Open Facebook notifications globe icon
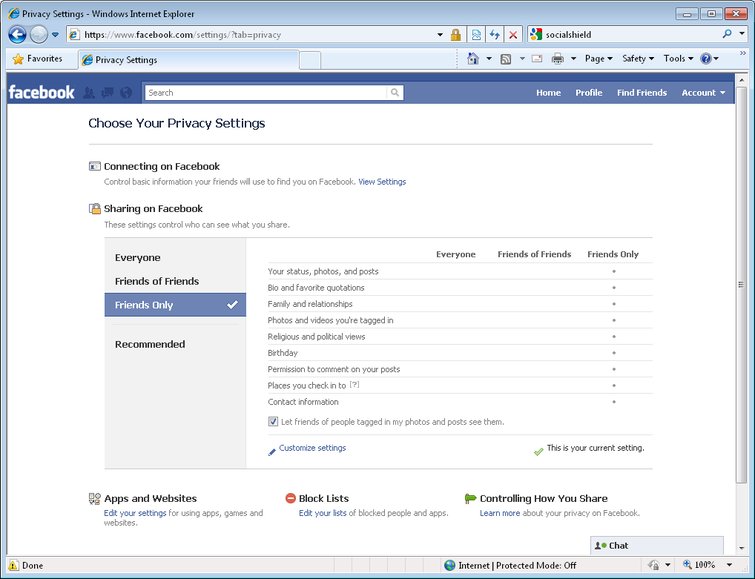The width and height of the screenshot is (755, 579). coord(126,92)
